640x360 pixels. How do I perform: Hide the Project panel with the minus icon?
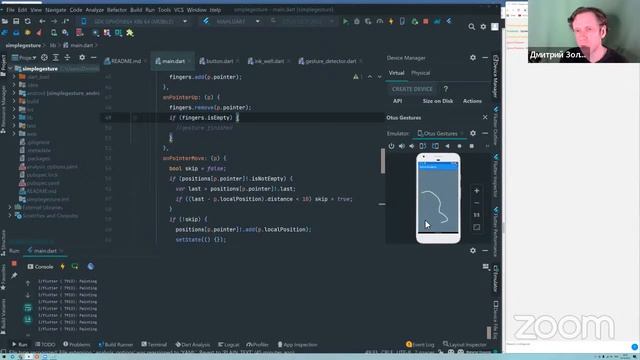tap(93, 58)
